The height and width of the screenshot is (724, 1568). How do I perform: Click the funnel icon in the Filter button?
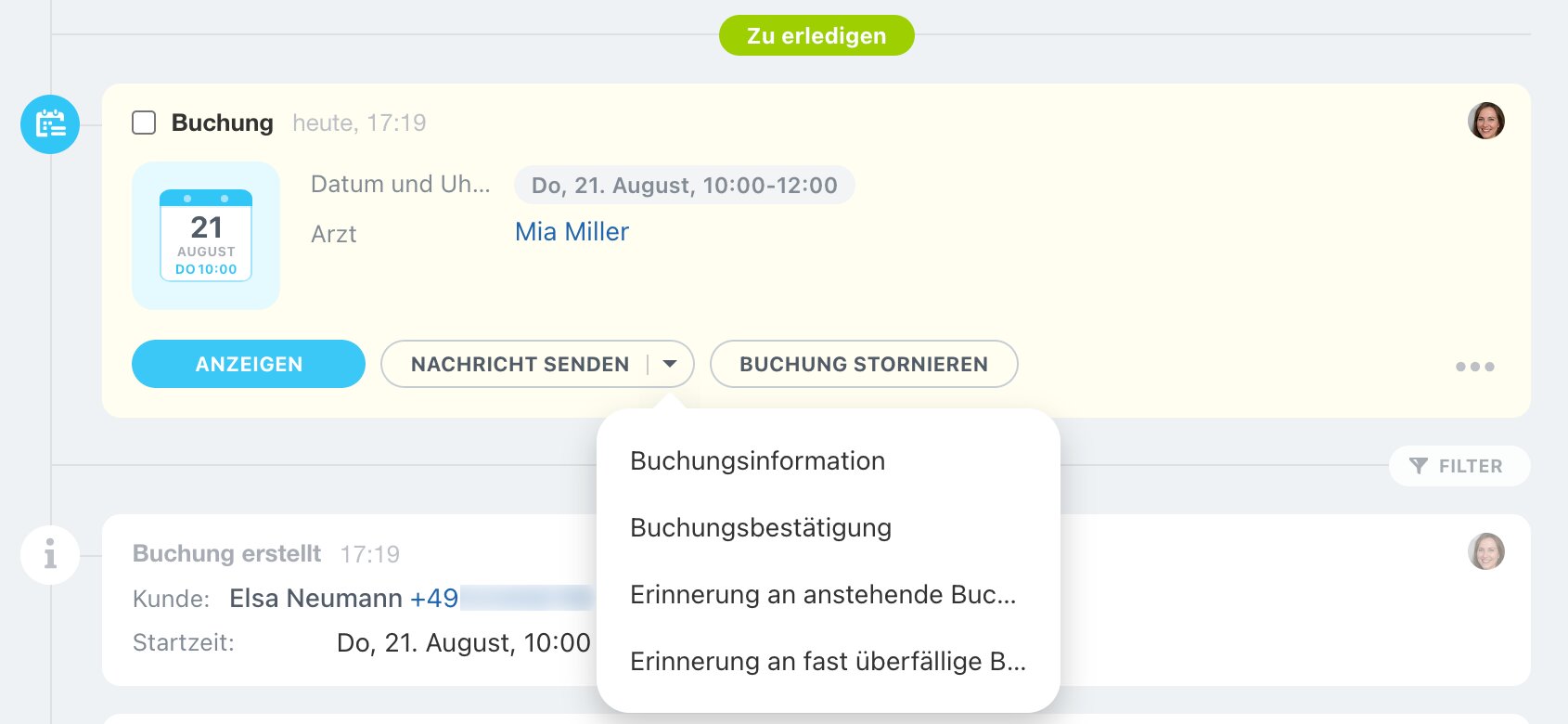tap(1418, 466)
